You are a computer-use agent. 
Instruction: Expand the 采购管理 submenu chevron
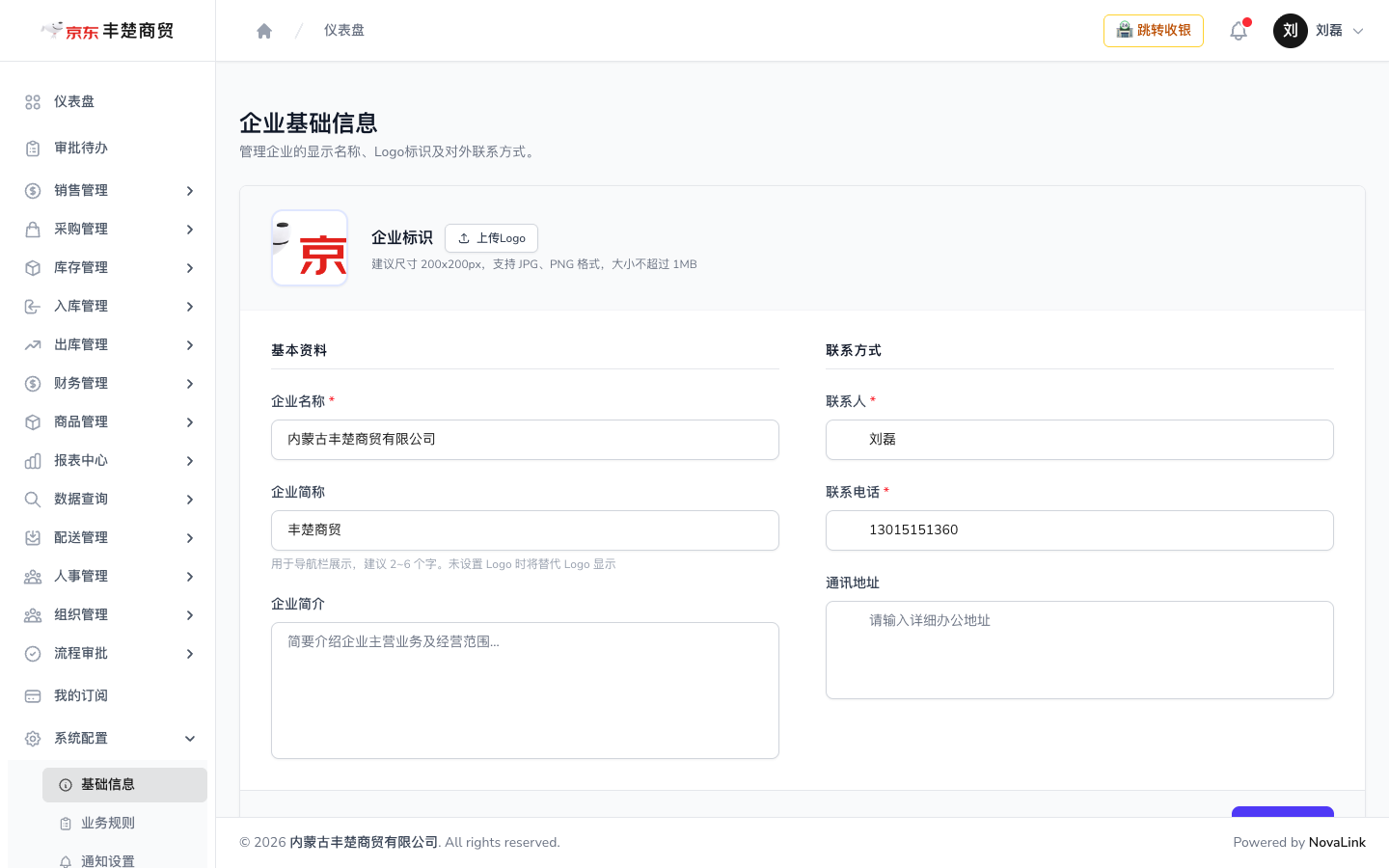click(190, 230)
